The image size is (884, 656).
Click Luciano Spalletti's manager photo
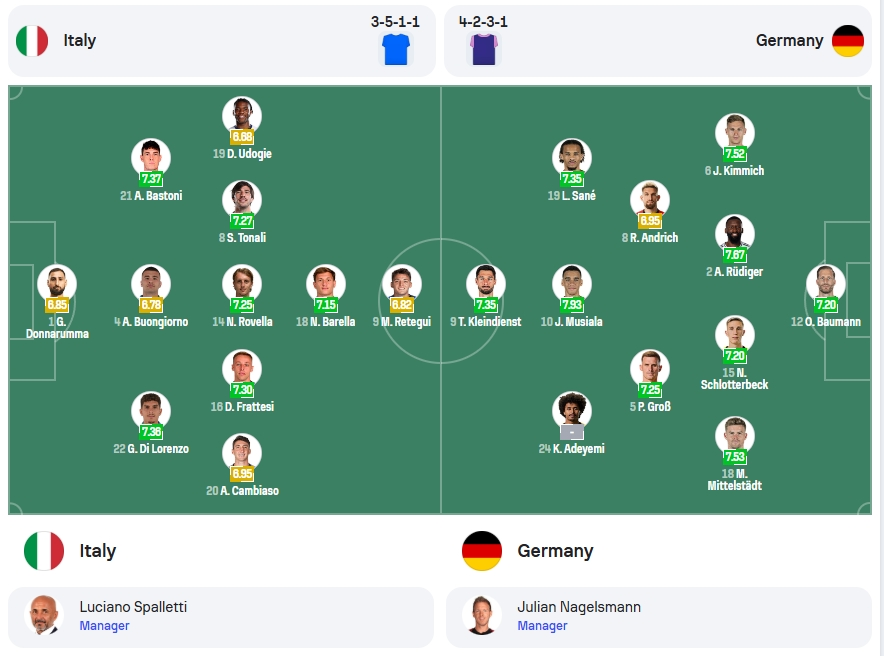coord(43,615)
